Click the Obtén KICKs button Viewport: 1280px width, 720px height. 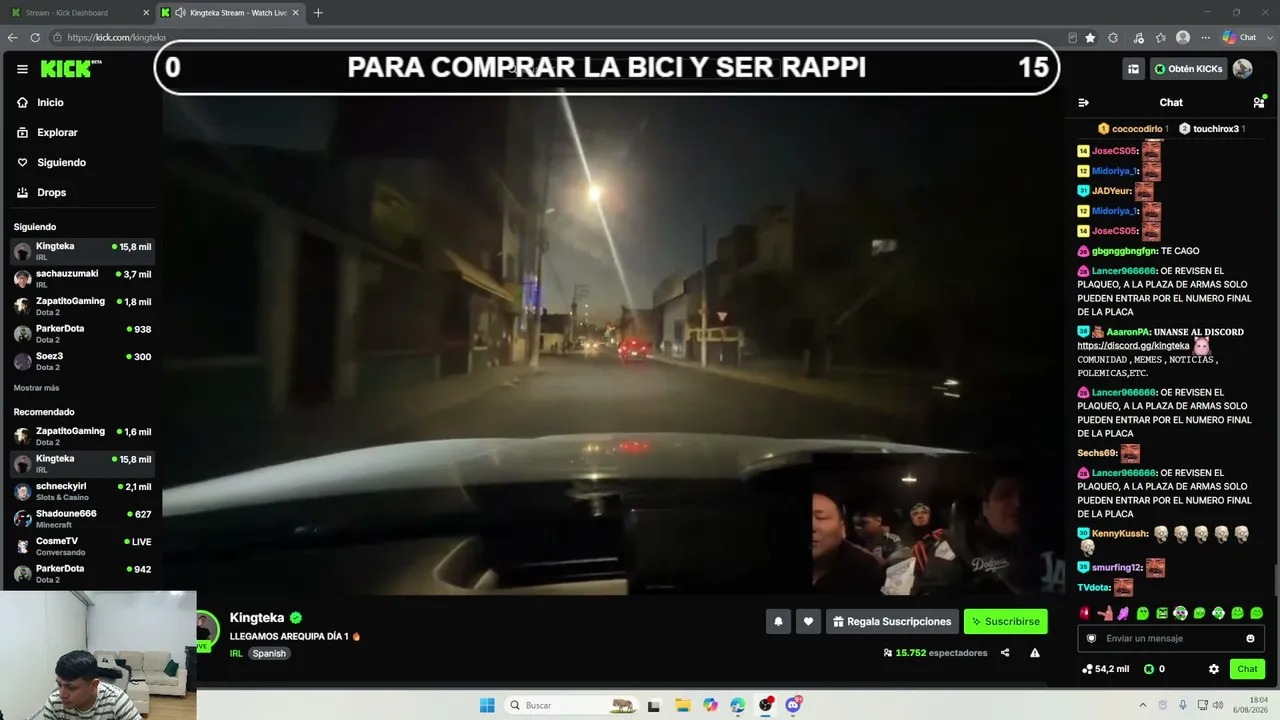1188,69
